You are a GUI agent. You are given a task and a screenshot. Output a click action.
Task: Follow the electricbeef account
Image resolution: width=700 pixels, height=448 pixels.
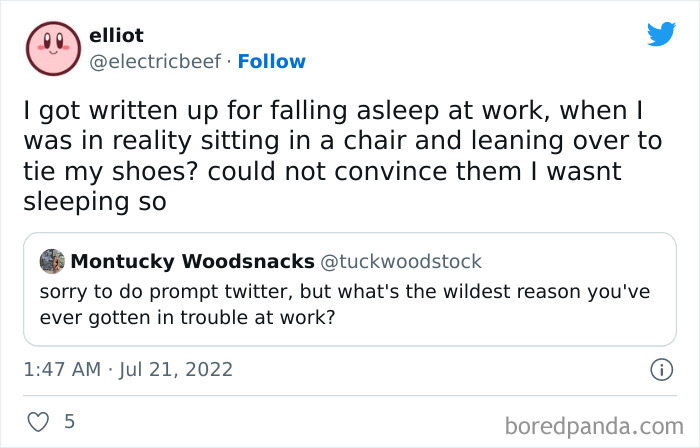point(271,62)
